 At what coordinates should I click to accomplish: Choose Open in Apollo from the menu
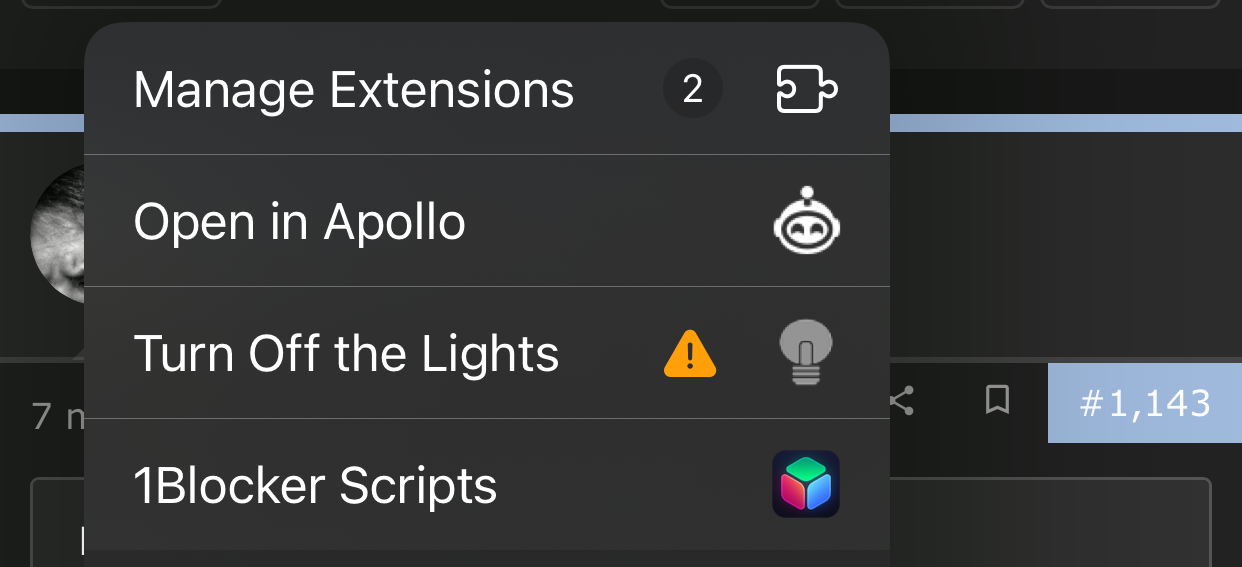click(487, 221)
